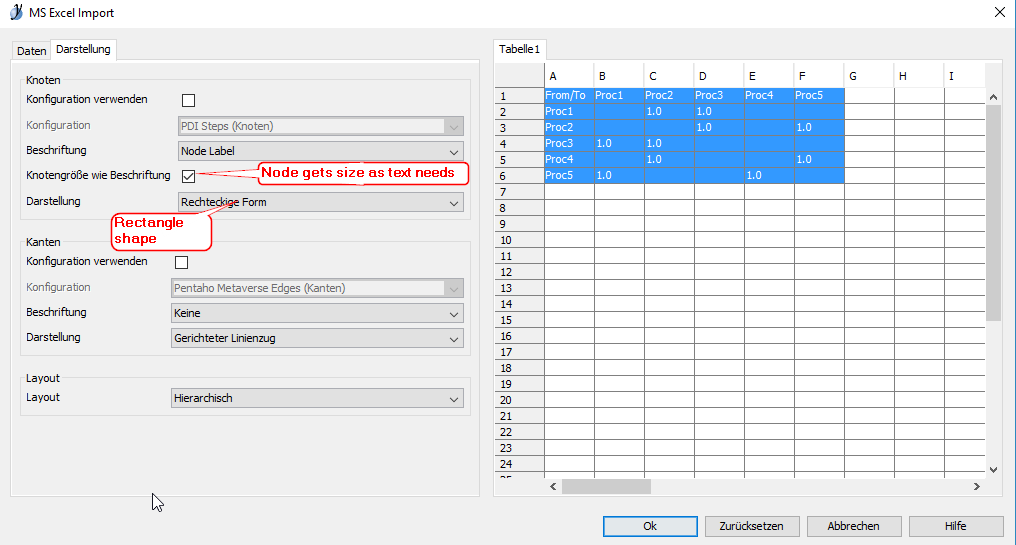The height and width of the screenshot is (545, 1016).
Task: Open the Hierarchisch Layout dropdown
Action: pyautogui.click(x=317, y=398)
